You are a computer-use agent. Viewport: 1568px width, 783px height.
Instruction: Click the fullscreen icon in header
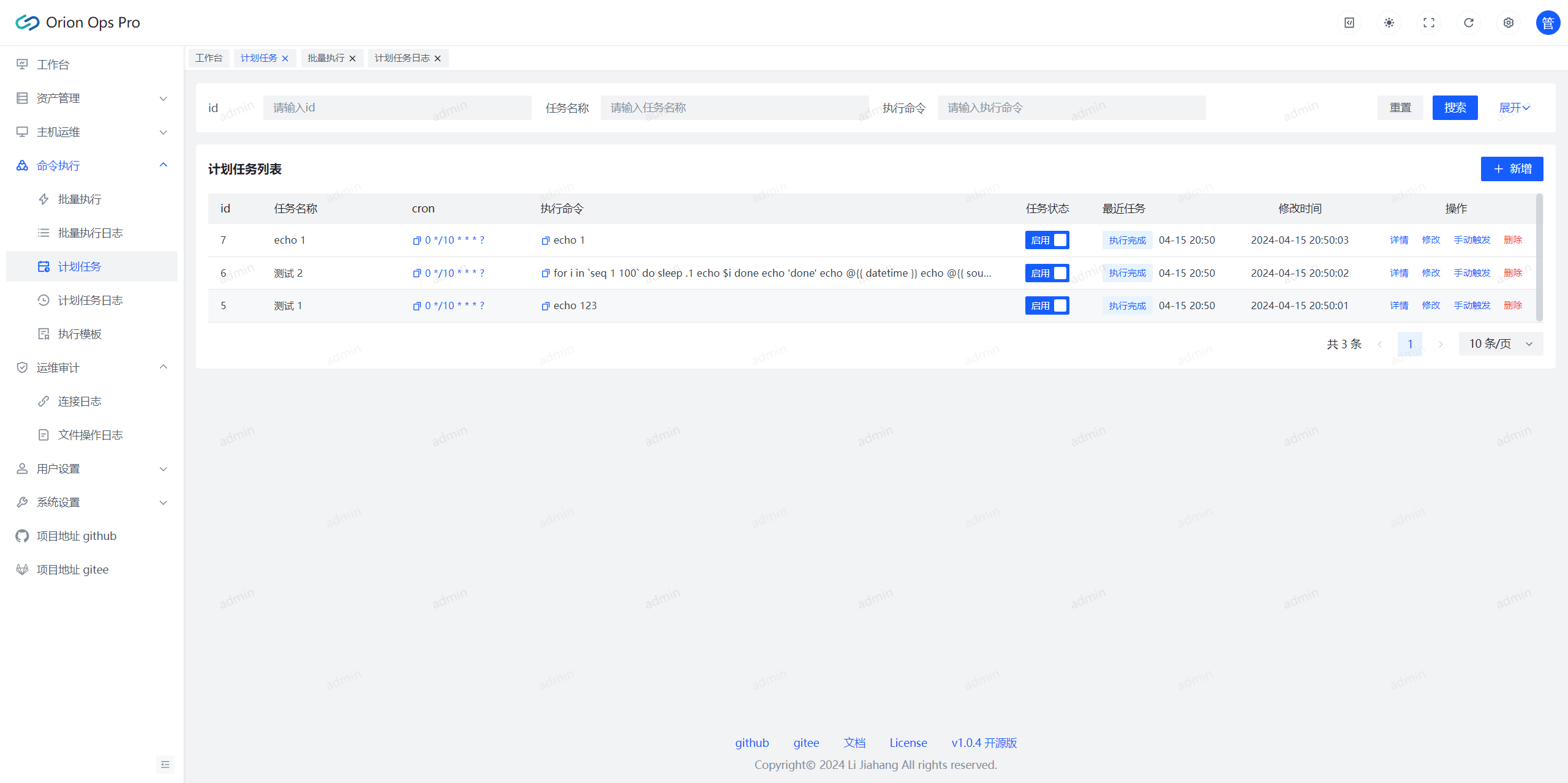1428,23
